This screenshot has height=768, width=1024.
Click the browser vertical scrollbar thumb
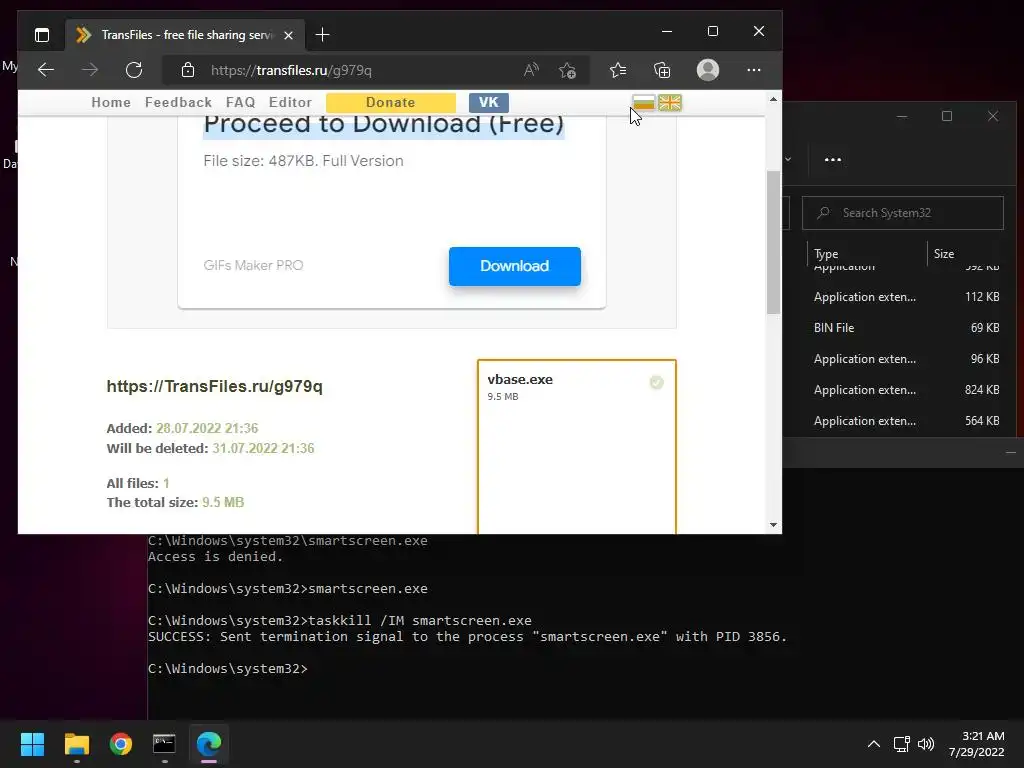tap(773, 242)
